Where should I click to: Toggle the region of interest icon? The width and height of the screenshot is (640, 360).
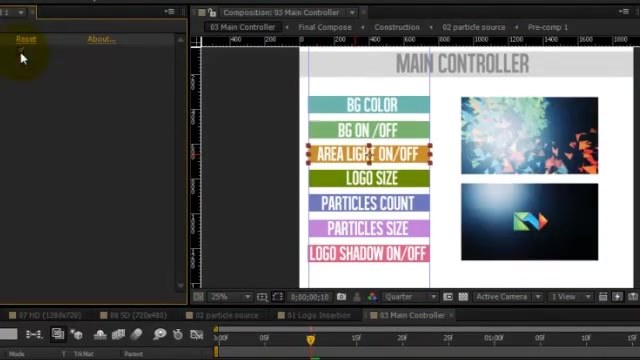coord(278,297)
